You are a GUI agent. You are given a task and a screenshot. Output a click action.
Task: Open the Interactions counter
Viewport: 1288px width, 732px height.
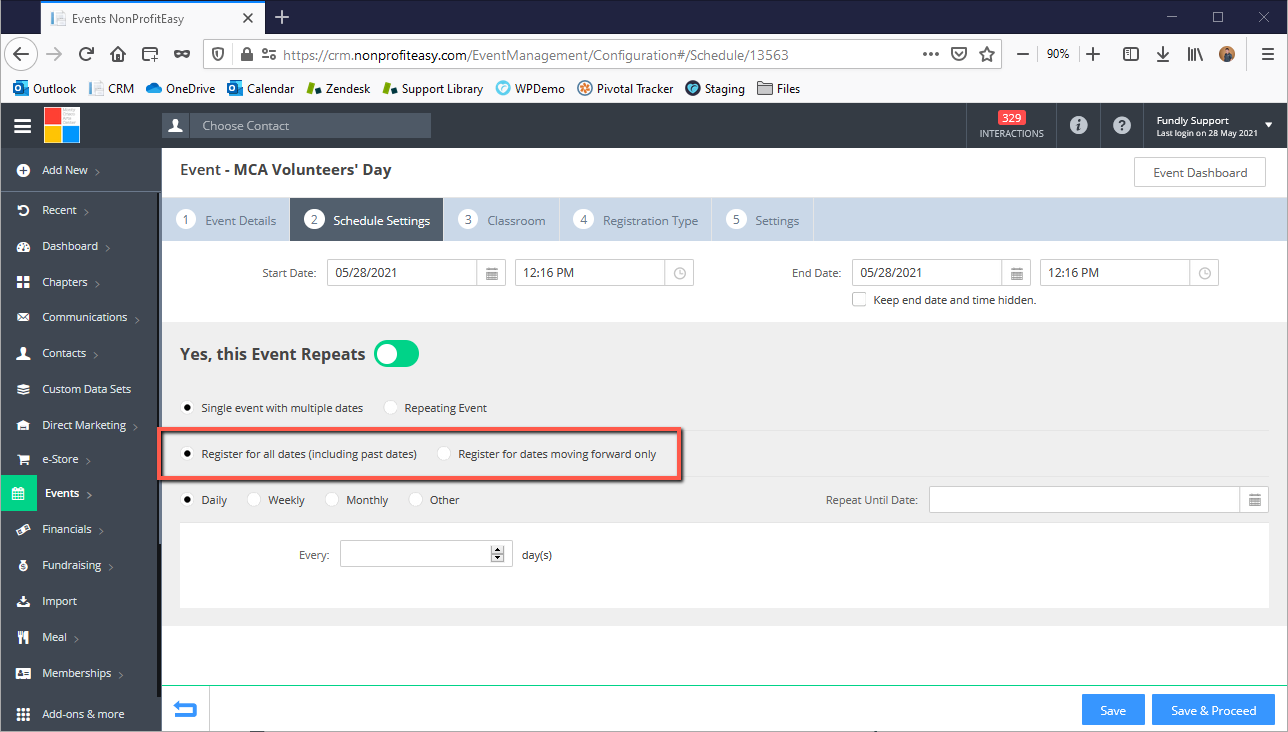point(1011,126)
